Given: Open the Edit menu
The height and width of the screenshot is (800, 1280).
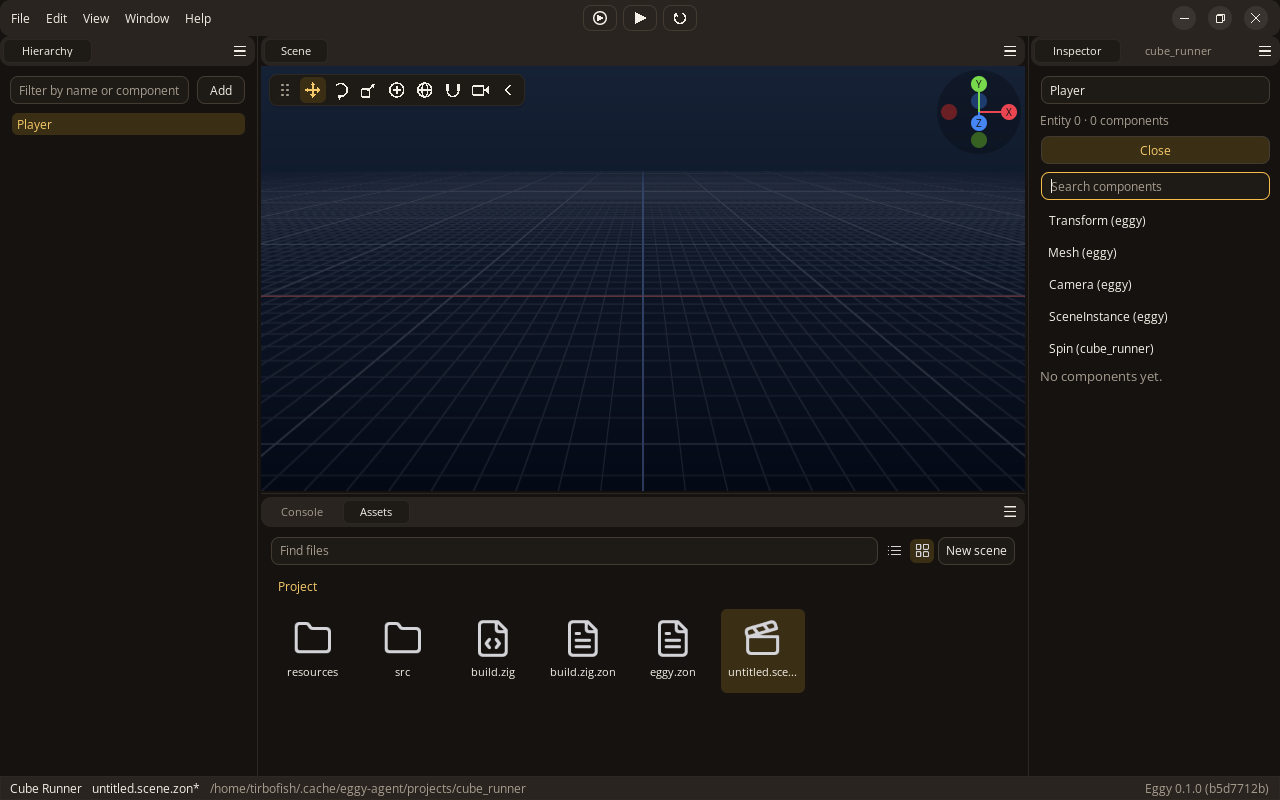Looking at the screenshot, I should tap(56, 18).
